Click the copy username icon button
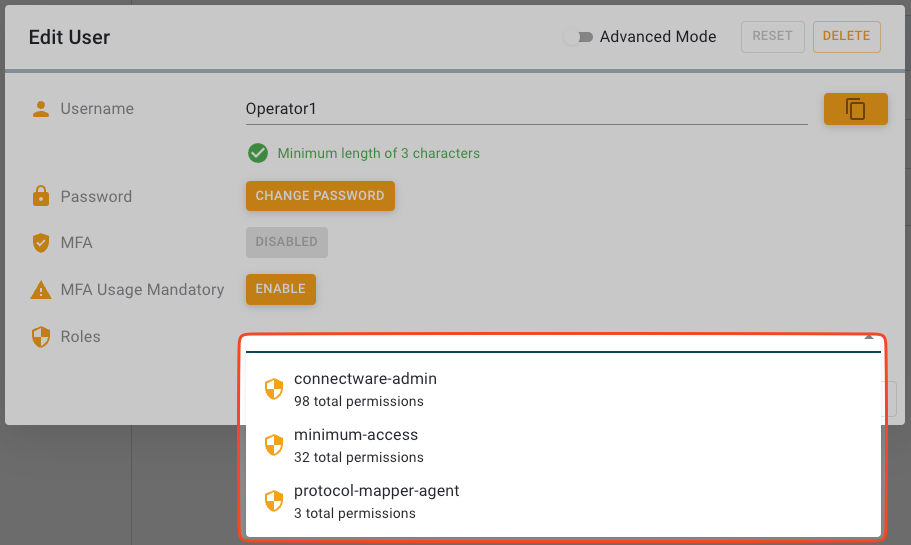The image size is (911, 545). coord(855,109)
